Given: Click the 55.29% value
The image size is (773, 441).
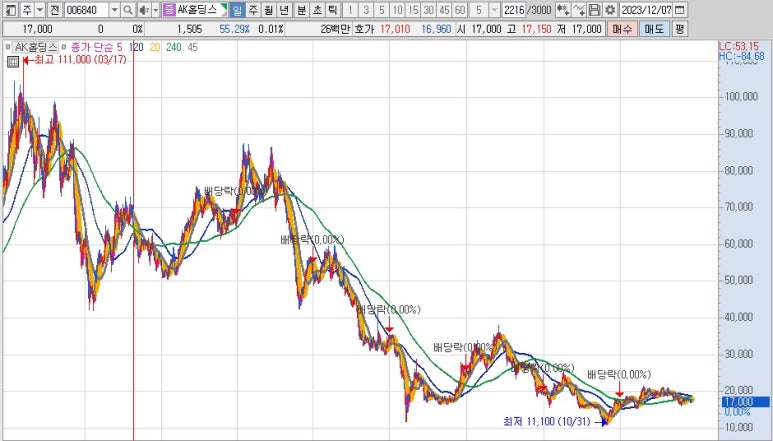Looking at the screenshot, I should pyautogui.click(x=234, y=29).
